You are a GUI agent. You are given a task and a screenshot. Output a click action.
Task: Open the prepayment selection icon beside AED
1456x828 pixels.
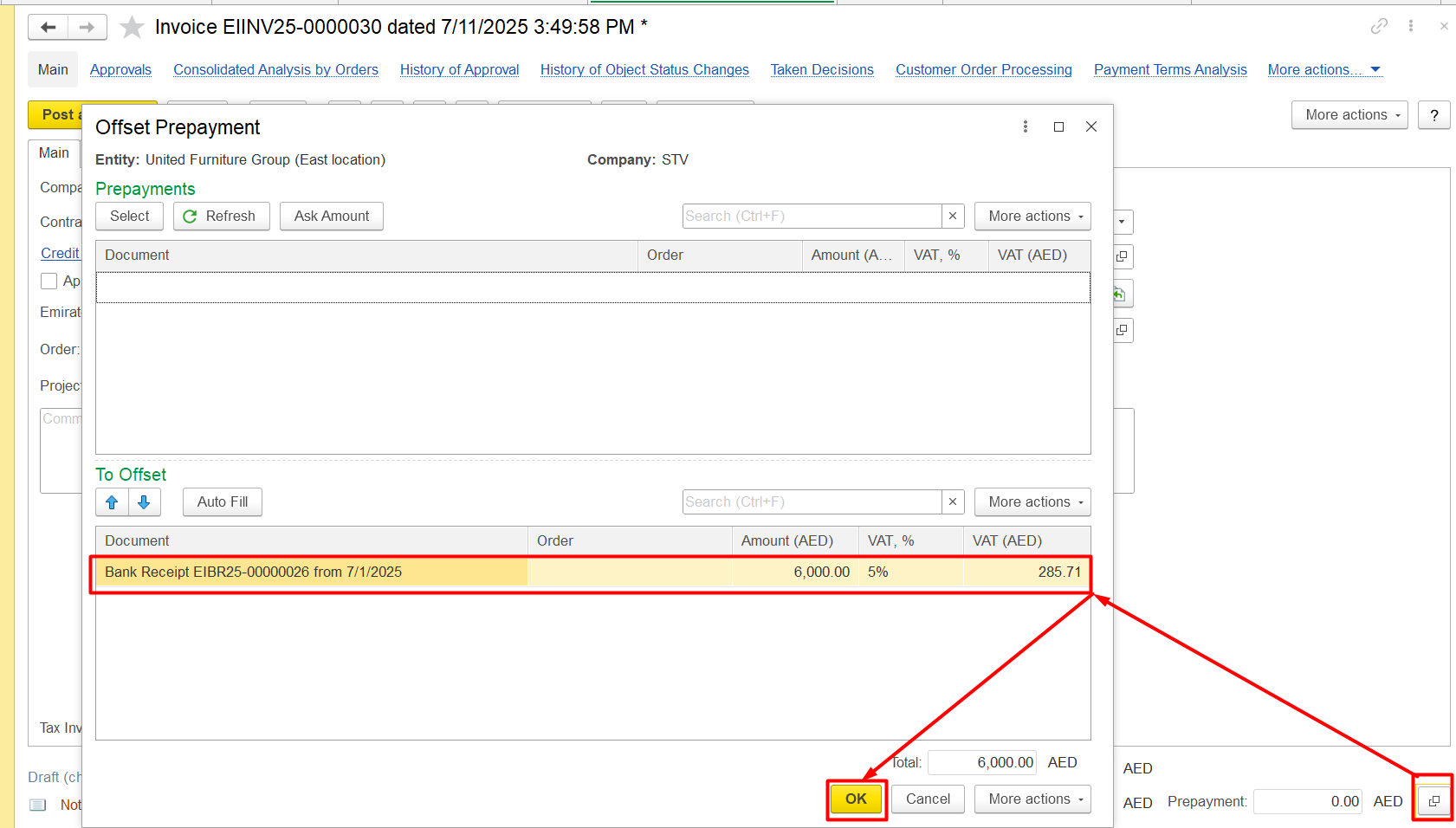[1434, 801]
